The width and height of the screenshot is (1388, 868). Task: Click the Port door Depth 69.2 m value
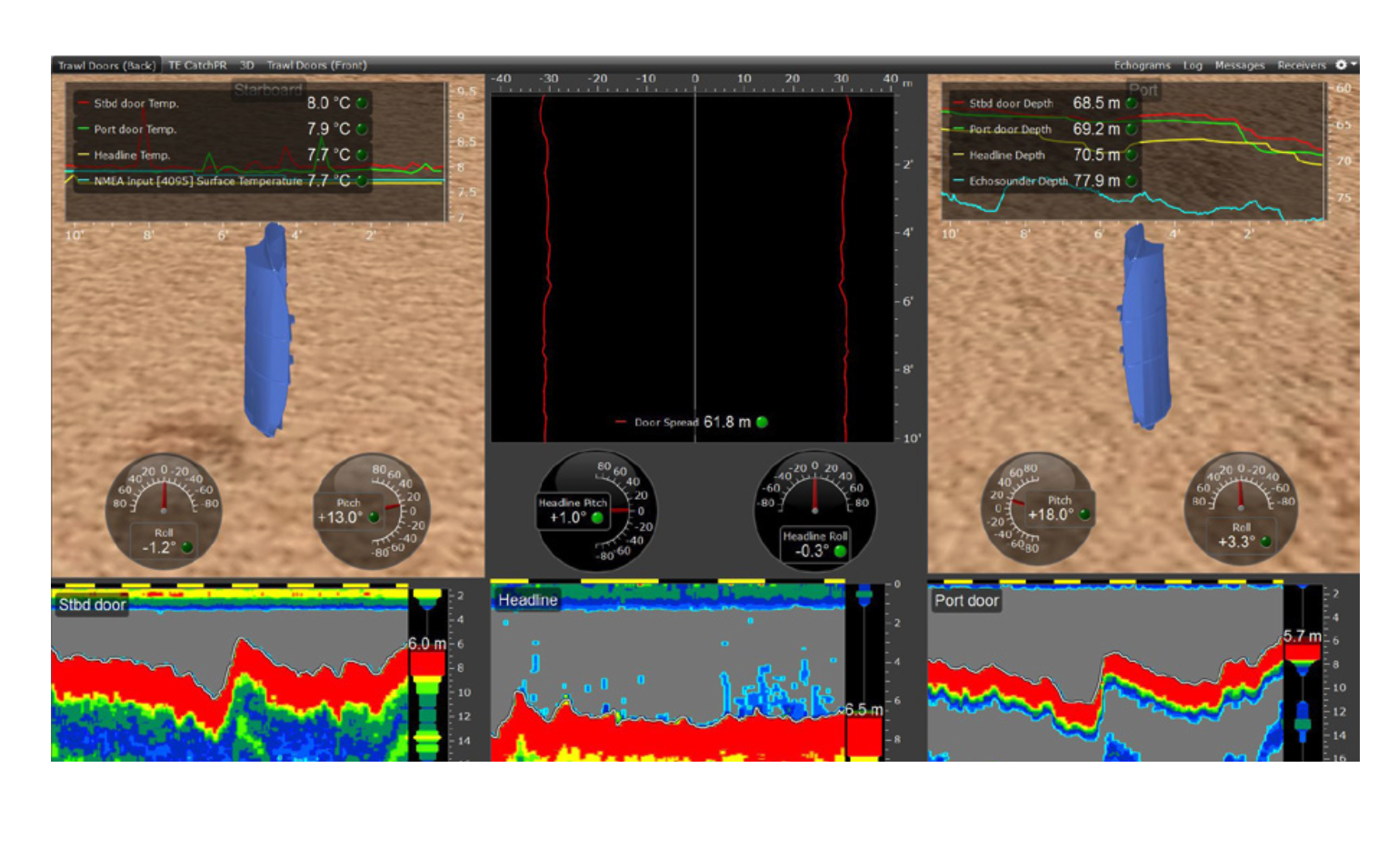(x=1096, y=129)
